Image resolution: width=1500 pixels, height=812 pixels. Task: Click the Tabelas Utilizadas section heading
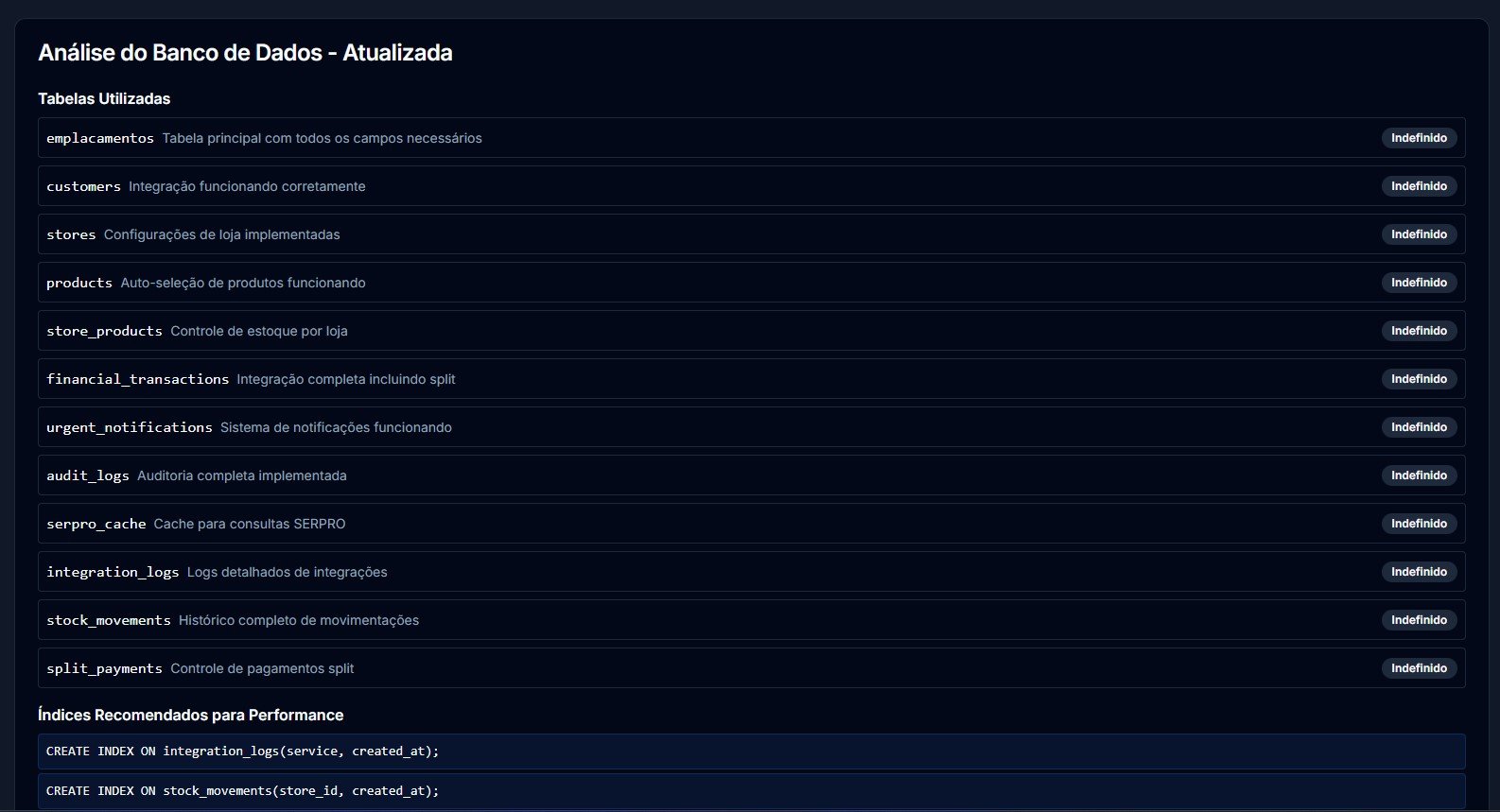point(104,98)
